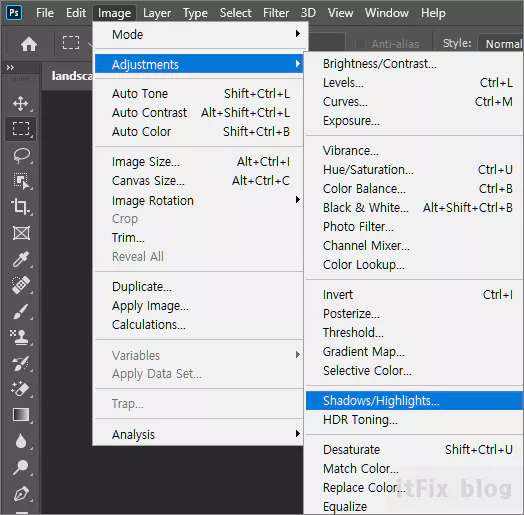Select the Crop tool
Screen dimensions: 524x515
point(21,207)
